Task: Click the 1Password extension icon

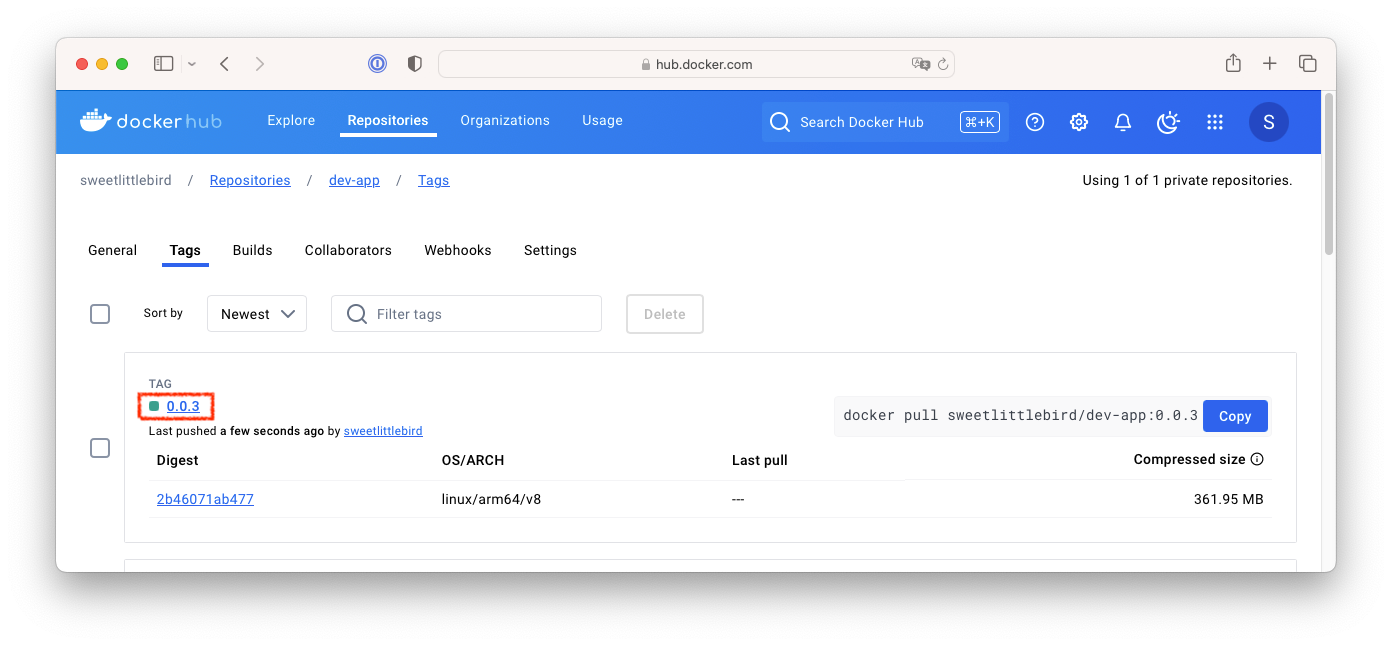Action: click(x=377, y=64)
